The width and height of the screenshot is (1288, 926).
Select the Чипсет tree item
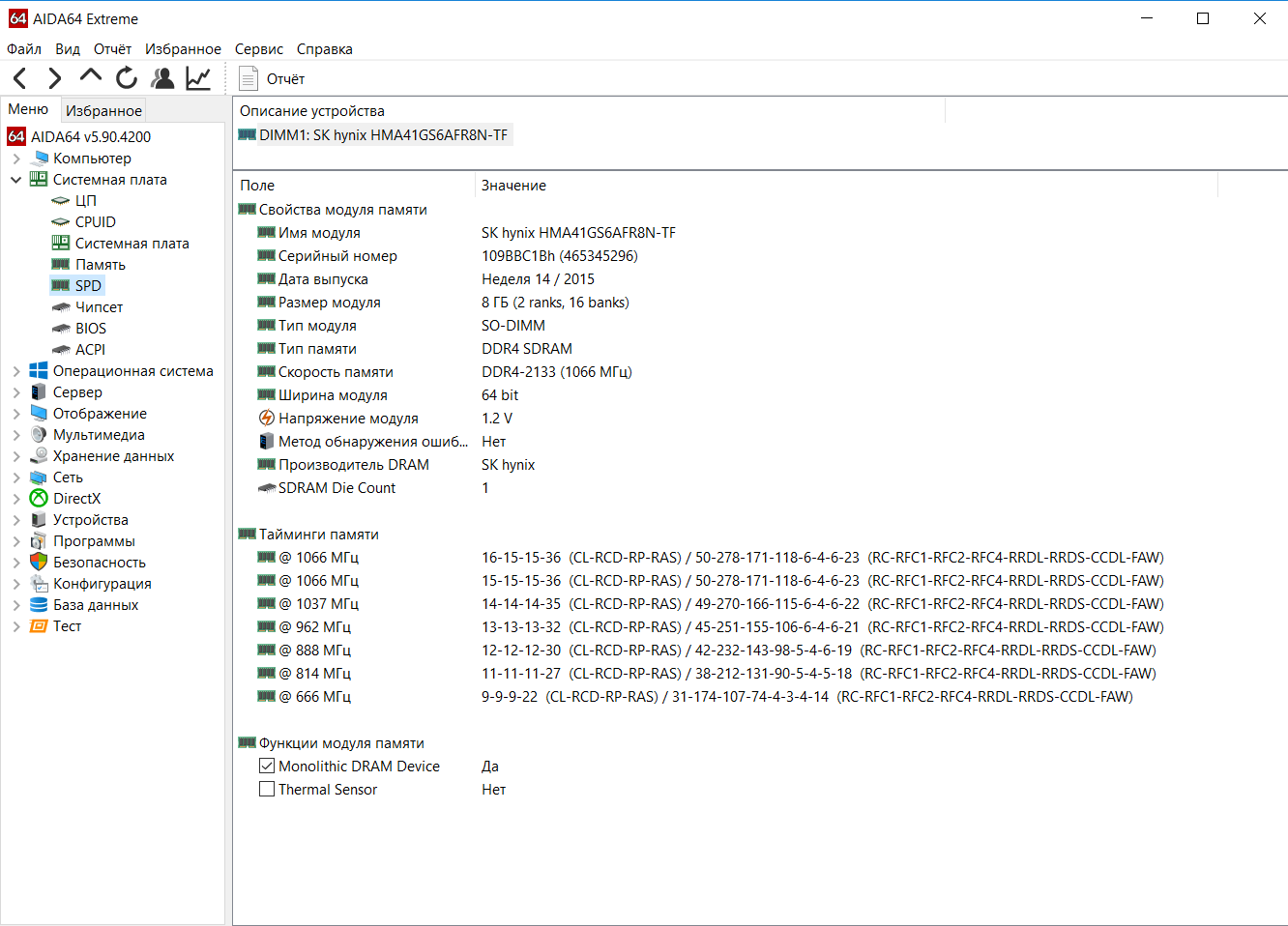100,307
